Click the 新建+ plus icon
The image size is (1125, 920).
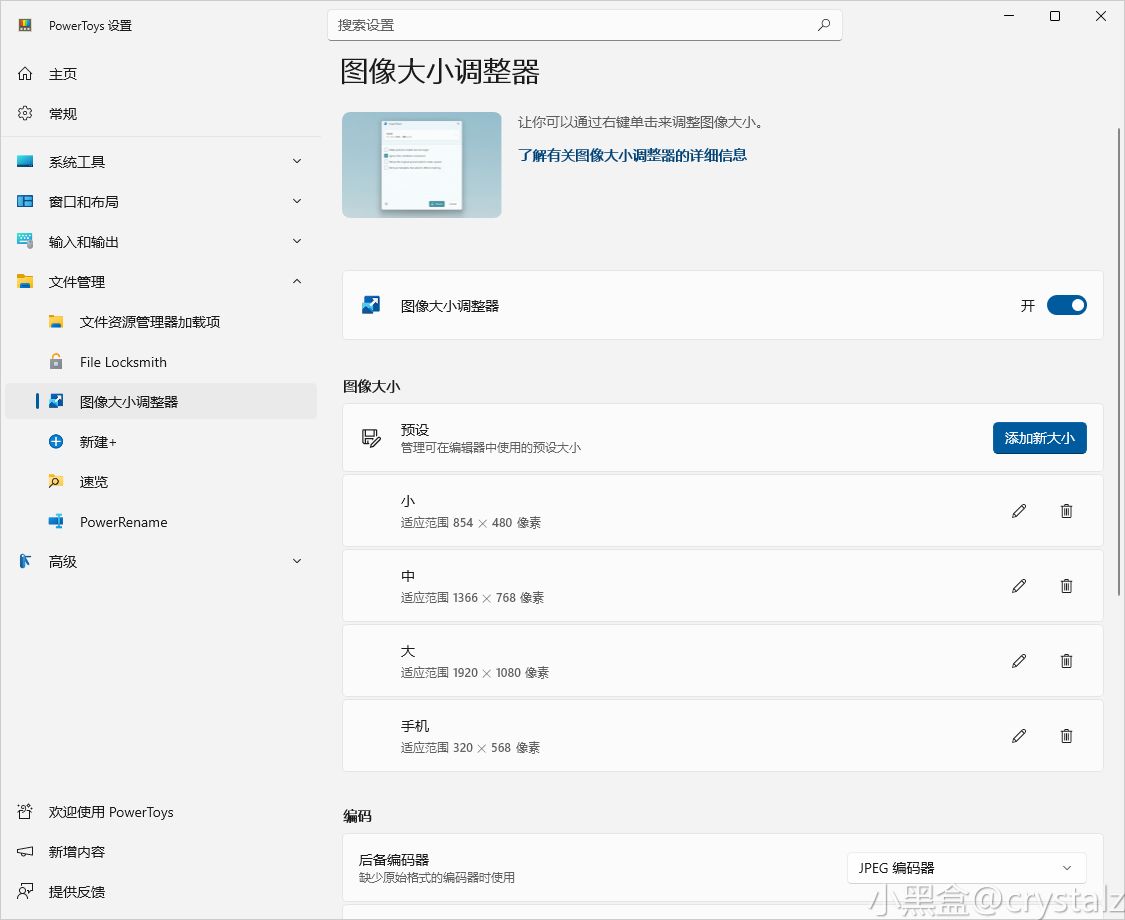click(56, 441)
